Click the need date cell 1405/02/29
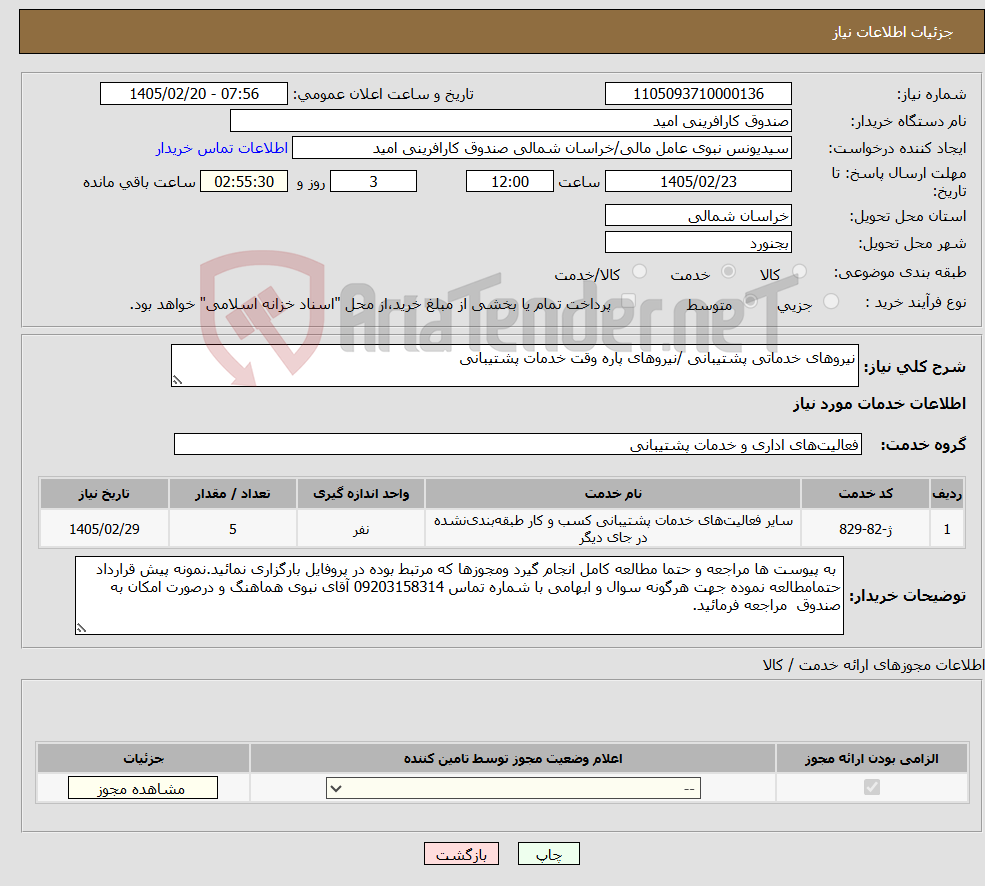Image resolution: width=985 pixels, height=886 pixels. [x=104, y=529]
